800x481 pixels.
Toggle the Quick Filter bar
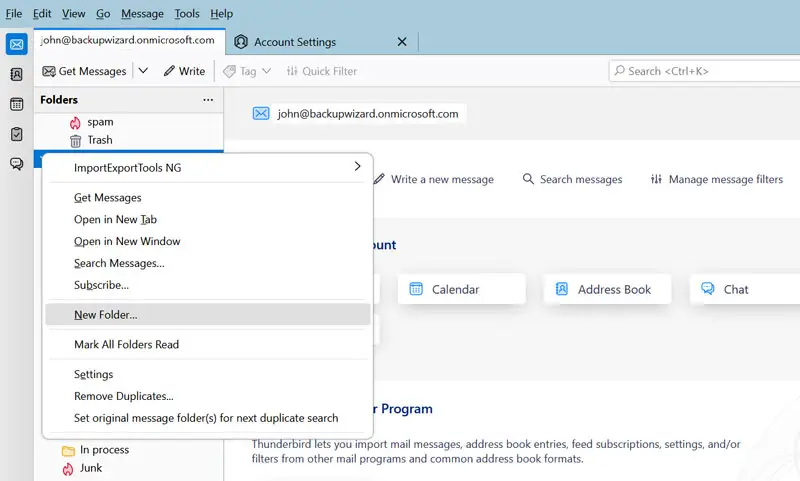coord(321,71)
